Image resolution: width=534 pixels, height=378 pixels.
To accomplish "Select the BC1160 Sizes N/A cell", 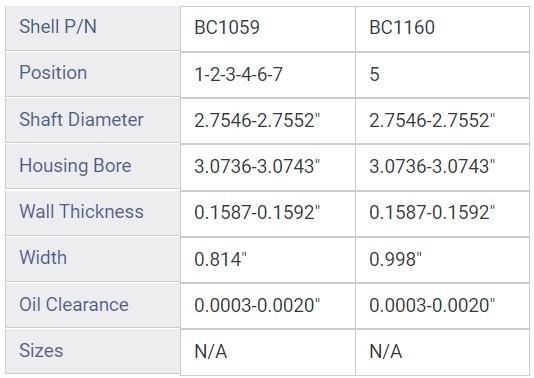I will coord(442,352).
